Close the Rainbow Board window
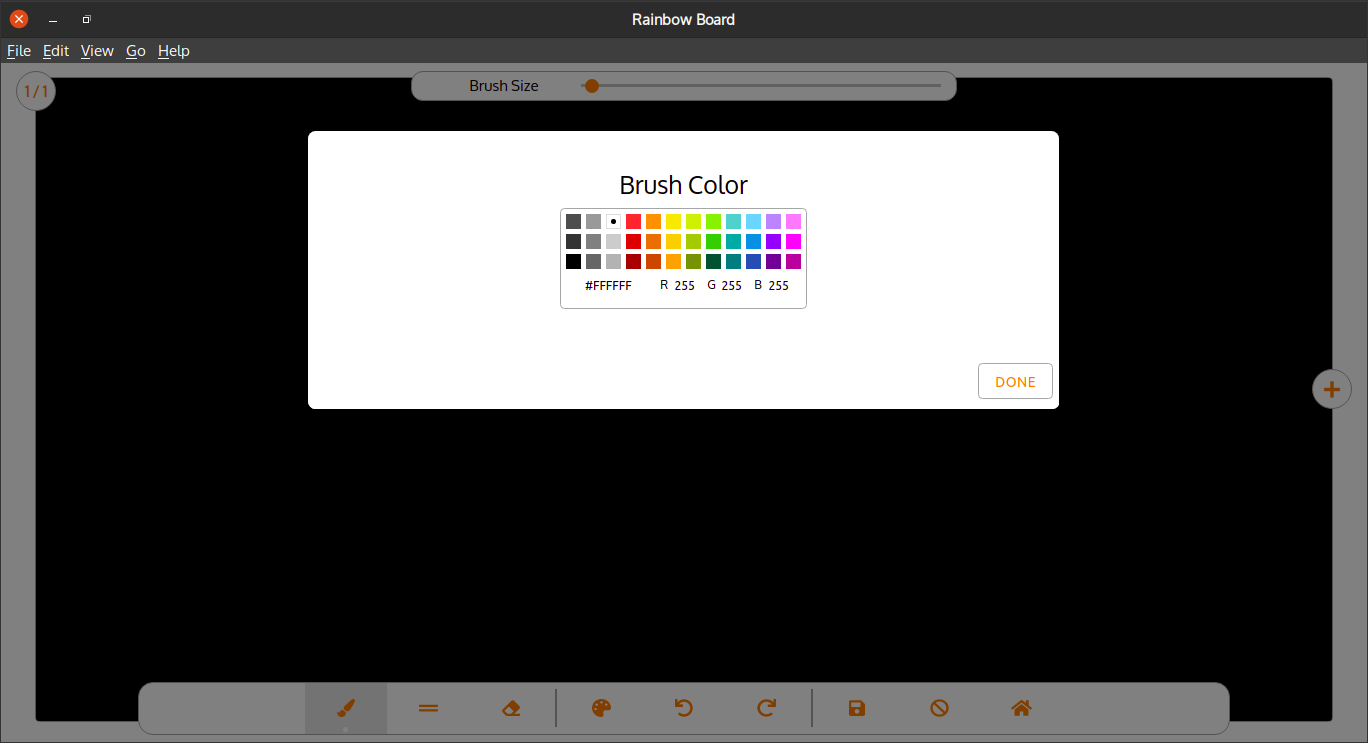Screen dimensions: 1368x743 click(x=19, y=19)
